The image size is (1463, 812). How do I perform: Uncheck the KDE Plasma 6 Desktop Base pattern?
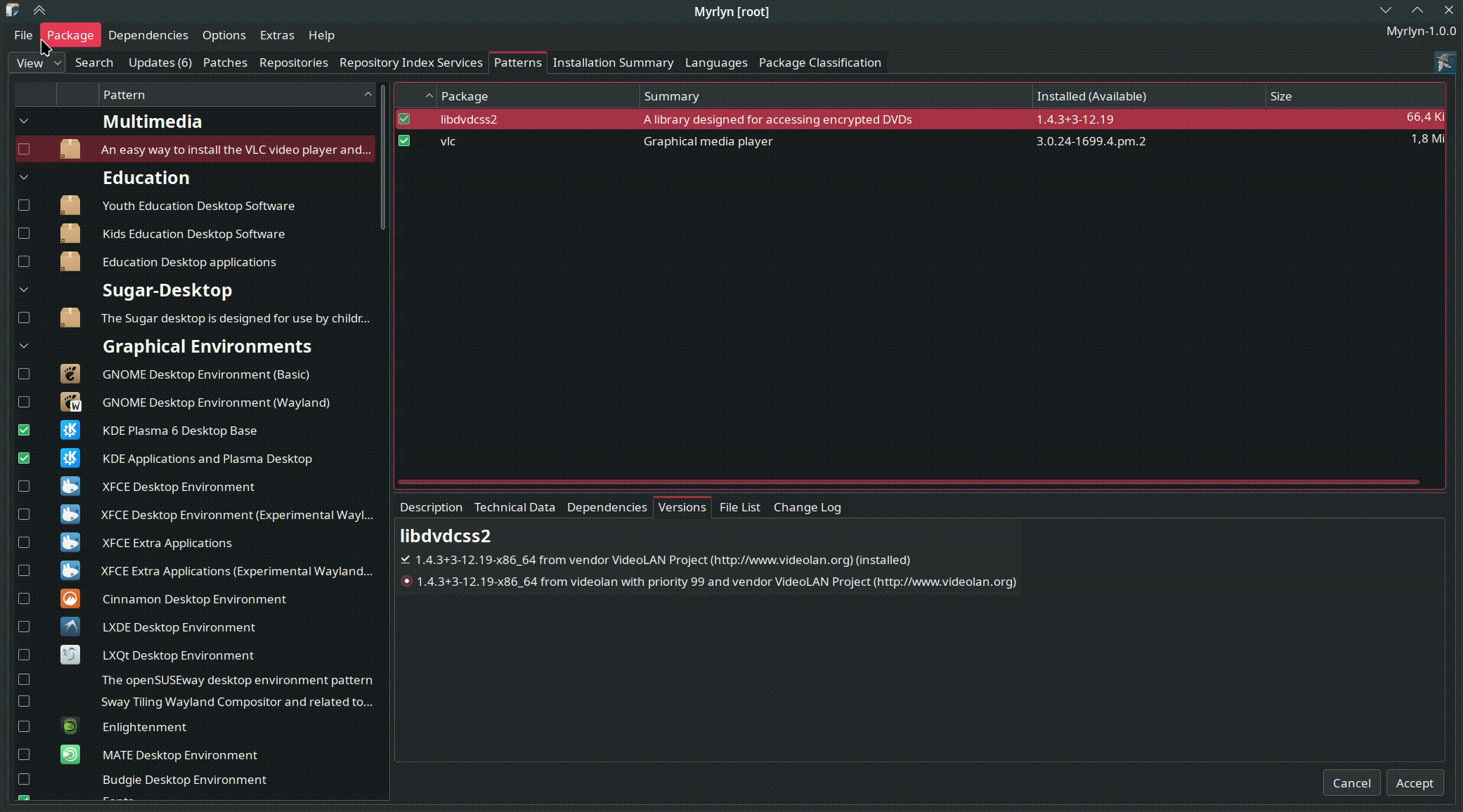pyautogui.click(x=24, y=430)
